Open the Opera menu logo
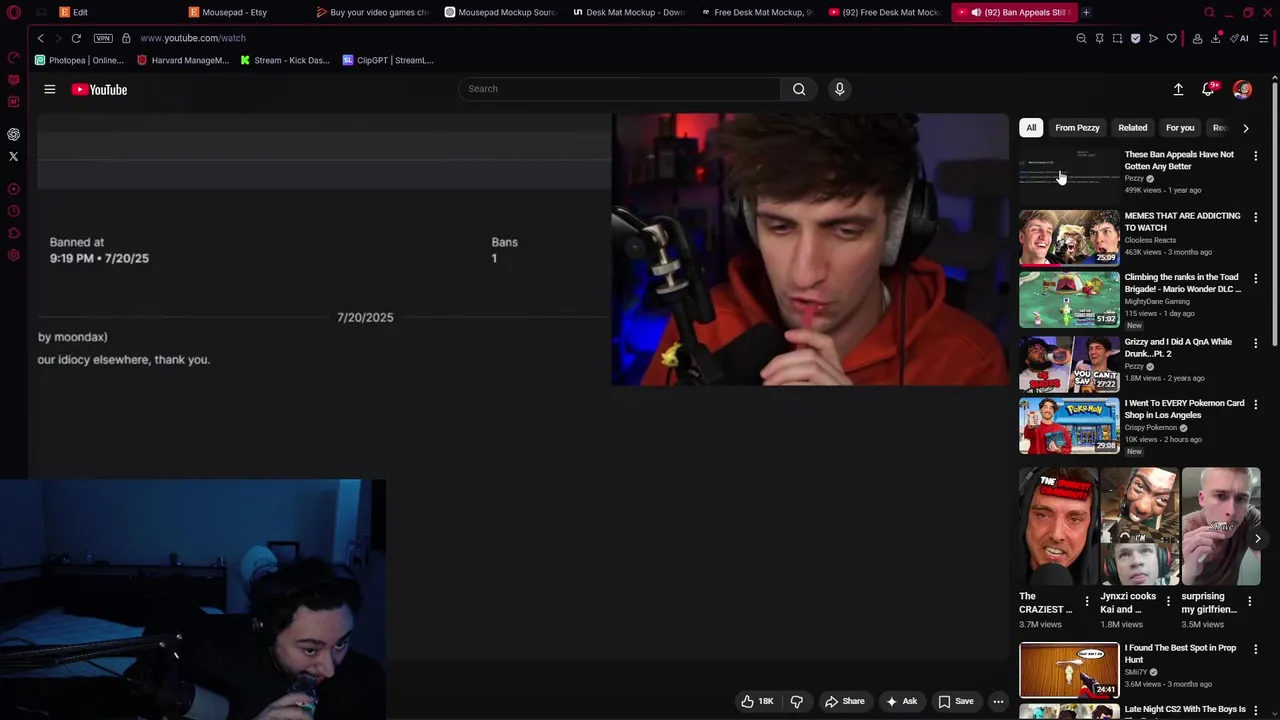Viewport: 1280px width, 720px height. pos(13,12)
